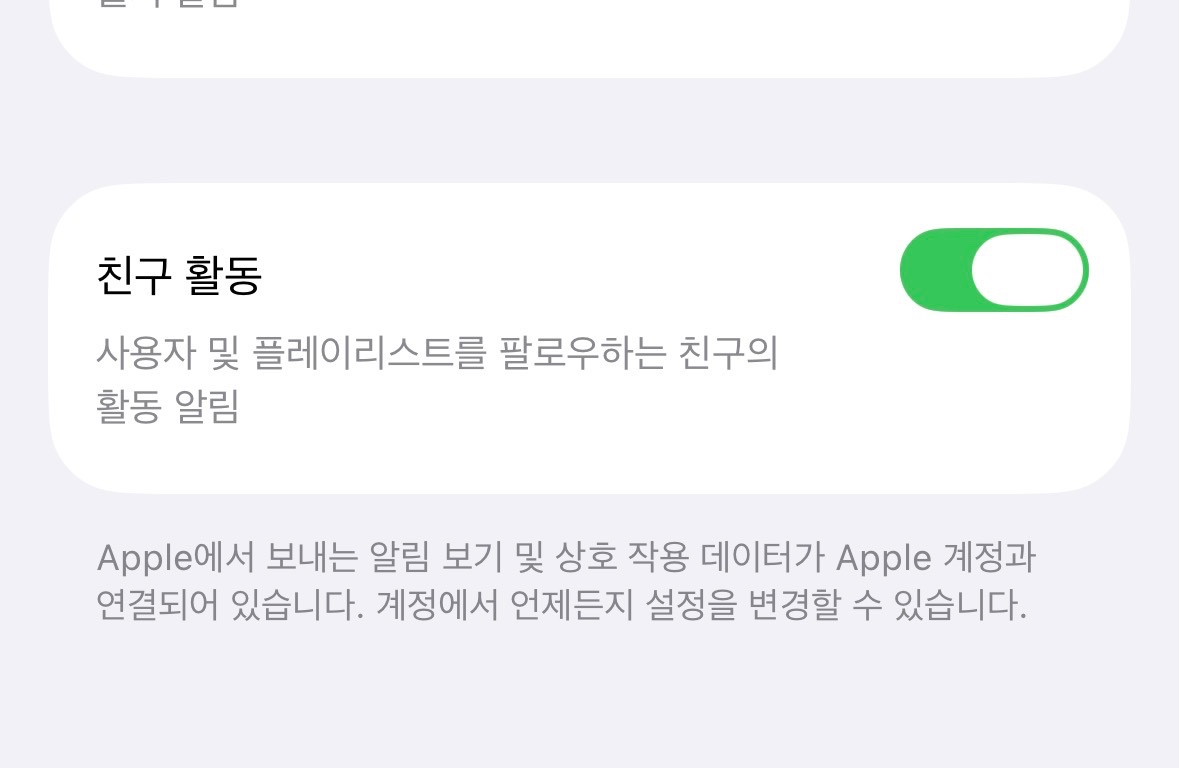Tap the white knob of the green switch
Image resolution: width=1179 pixels, height=768 pixels.
pos(1029,270)
